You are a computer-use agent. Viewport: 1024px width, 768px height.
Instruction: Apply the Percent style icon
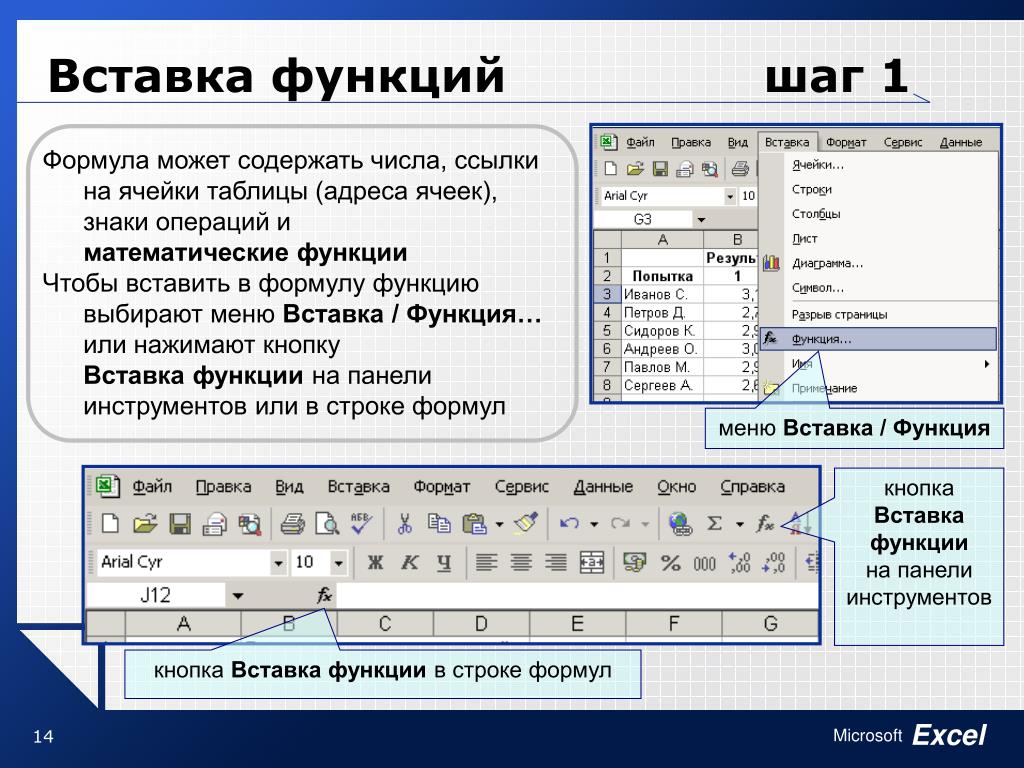click(671, 563)
